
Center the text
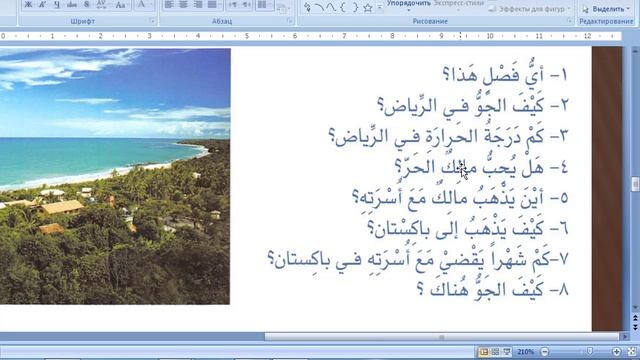tap(184, 4)
